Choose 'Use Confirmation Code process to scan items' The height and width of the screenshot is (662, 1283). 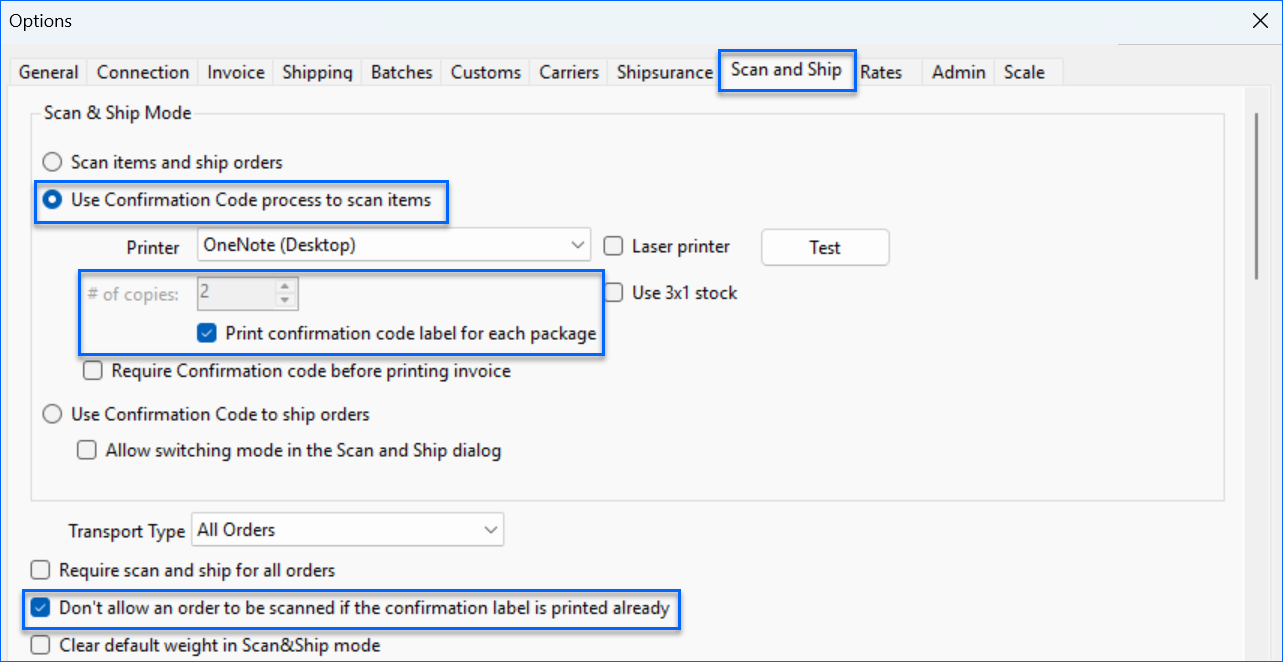[x=52, y=200]
